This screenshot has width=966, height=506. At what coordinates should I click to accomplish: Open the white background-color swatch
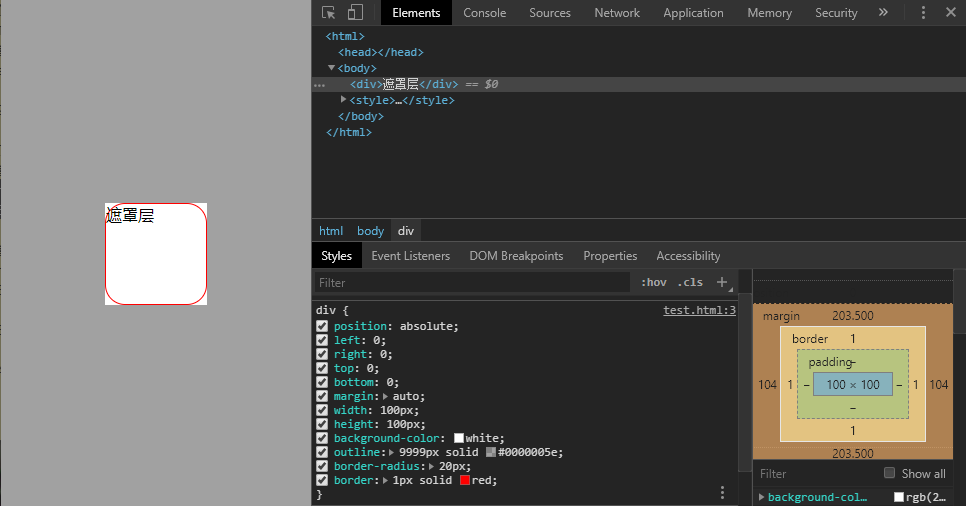tap(459, 438)
